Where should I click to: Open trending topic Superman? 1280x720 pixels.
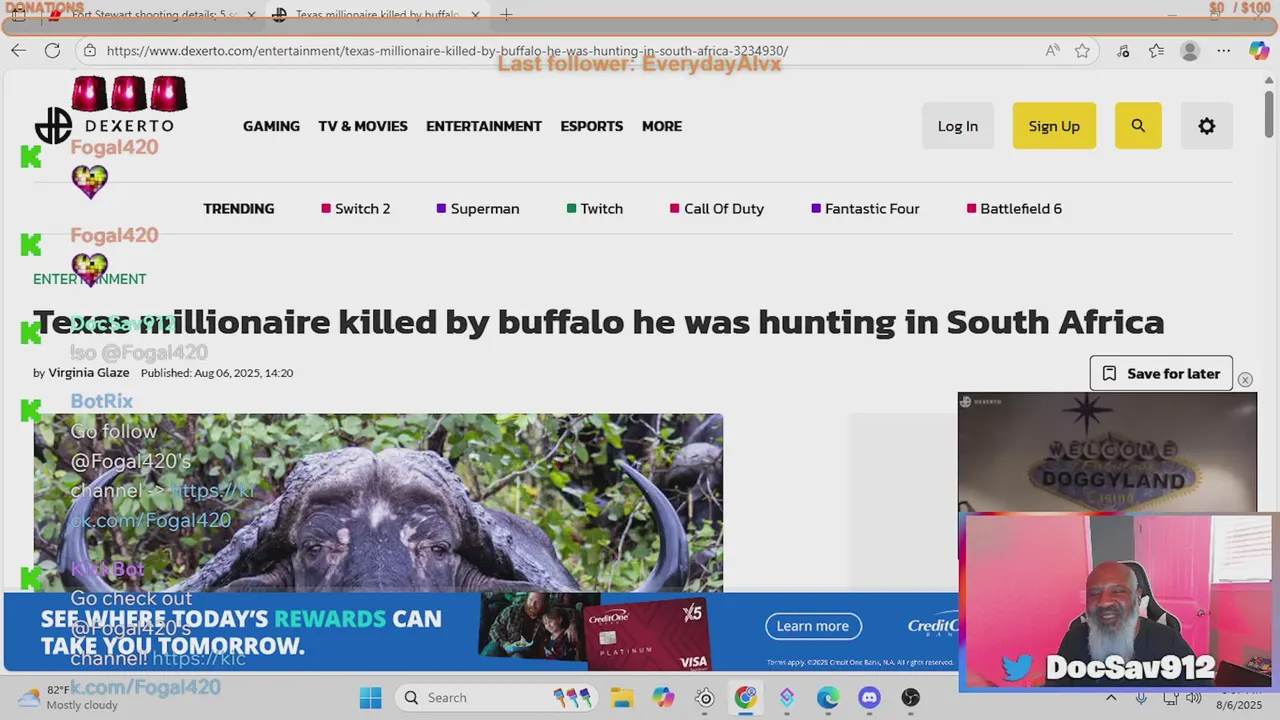point(478,209)
